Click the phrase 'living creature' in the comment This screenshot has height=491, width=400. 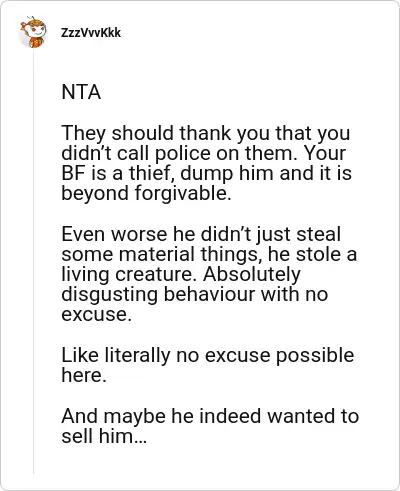(130, 274)
